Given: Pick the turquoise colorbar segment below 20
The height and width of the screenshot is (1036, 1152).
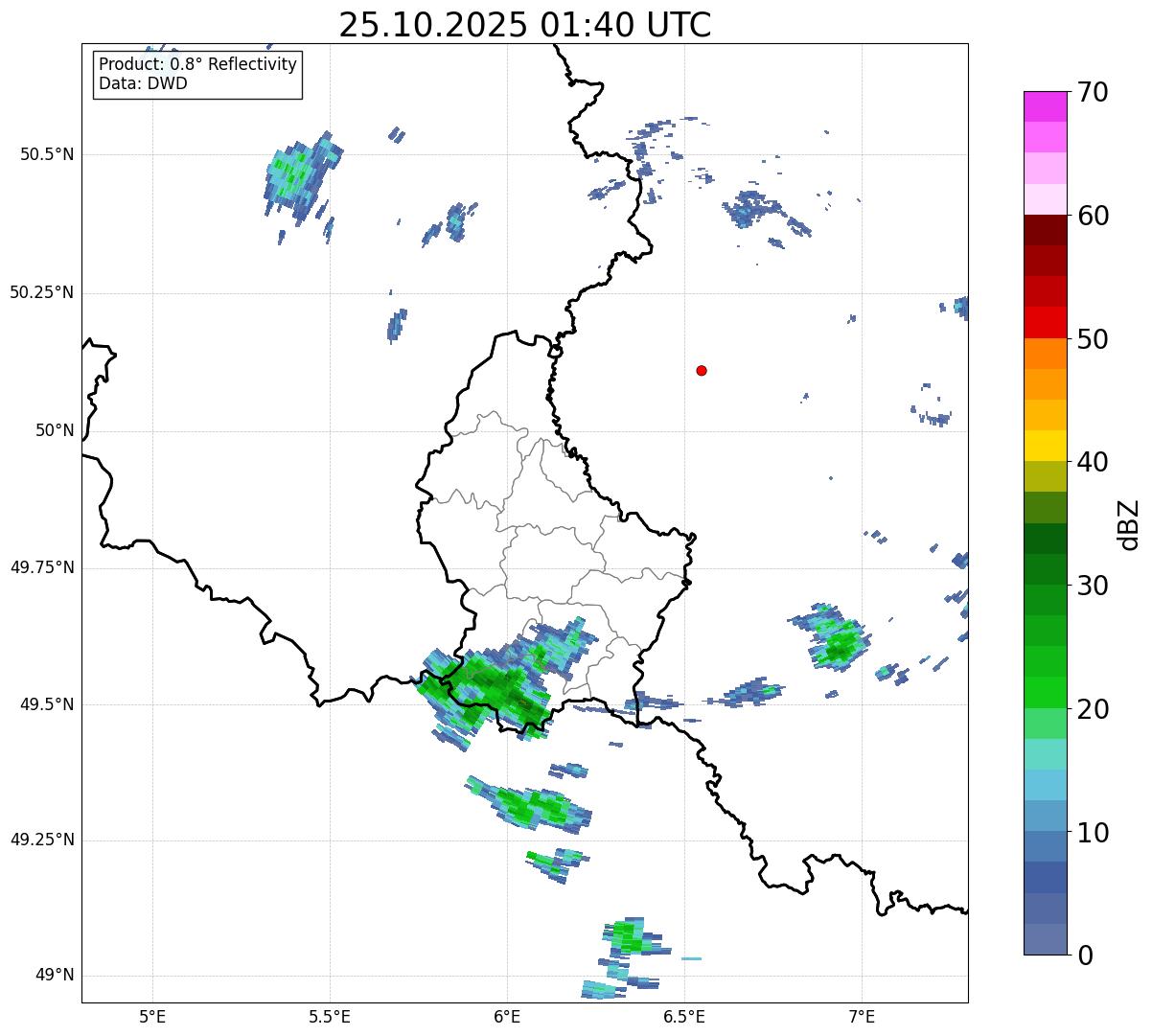Looking at the screenshot, I should tap(1045, 754).
